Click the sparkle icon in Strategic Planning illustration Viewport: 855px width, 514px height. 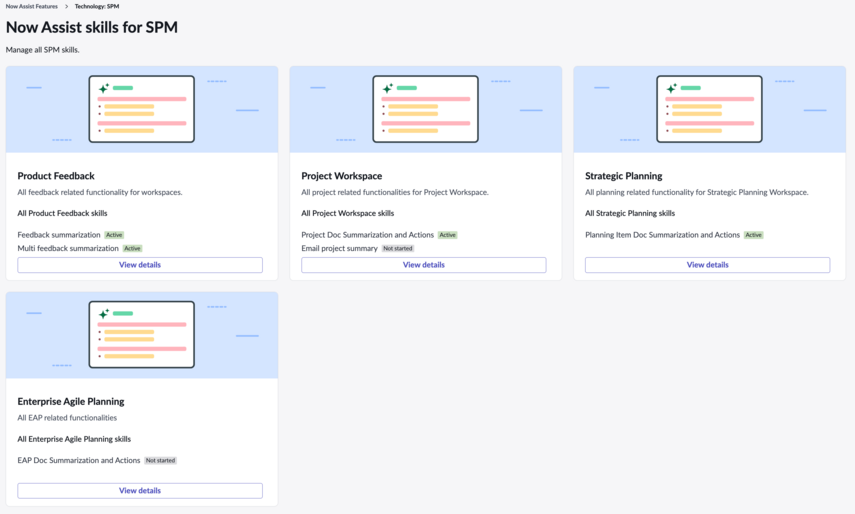click(672, 88)
